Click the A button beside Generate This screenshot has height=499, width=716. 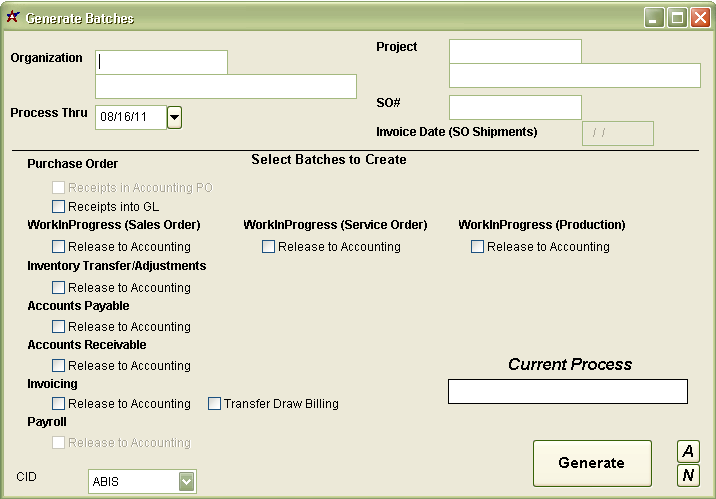688,451
